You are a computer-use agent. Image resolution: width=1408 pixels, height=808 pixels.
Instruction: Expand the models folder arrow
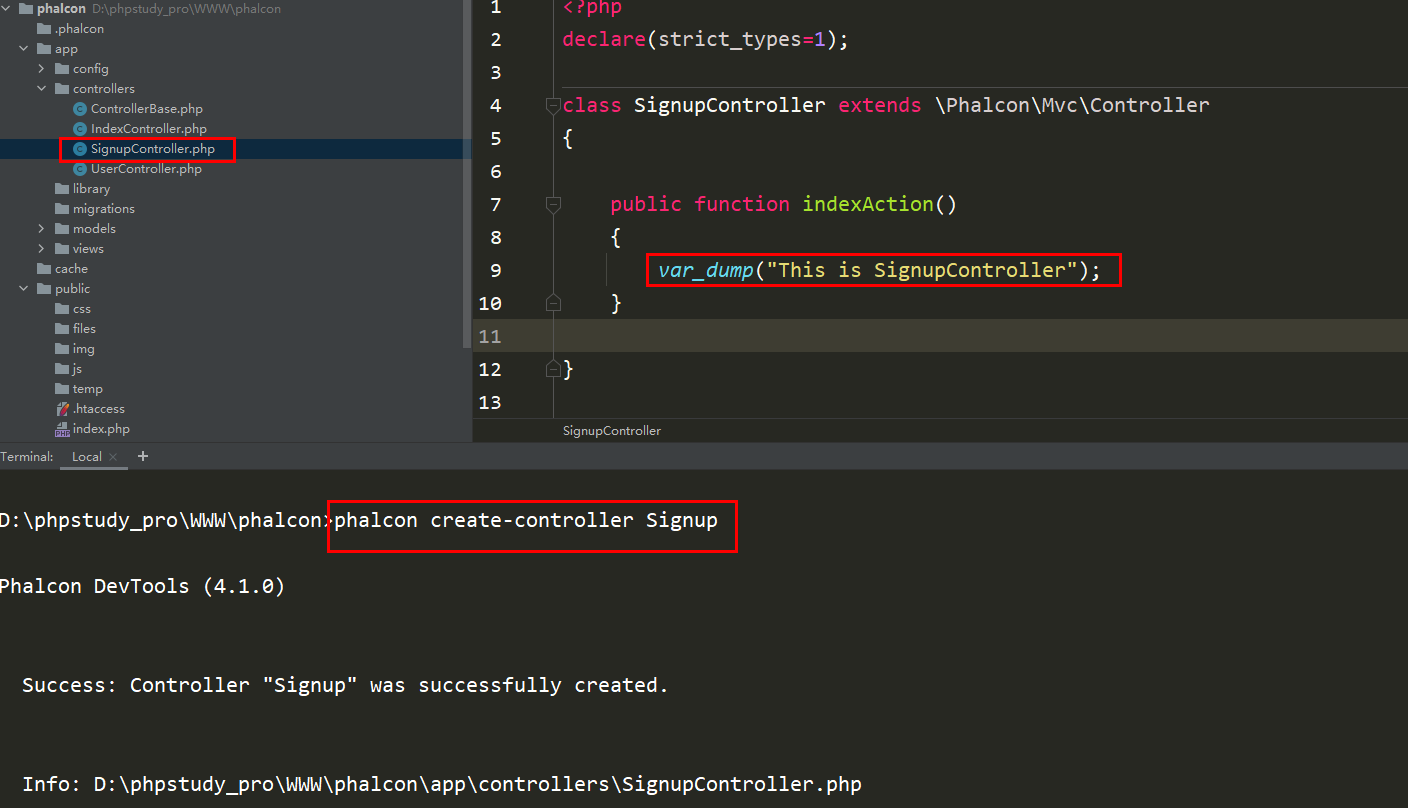click(x=41, y=229)
